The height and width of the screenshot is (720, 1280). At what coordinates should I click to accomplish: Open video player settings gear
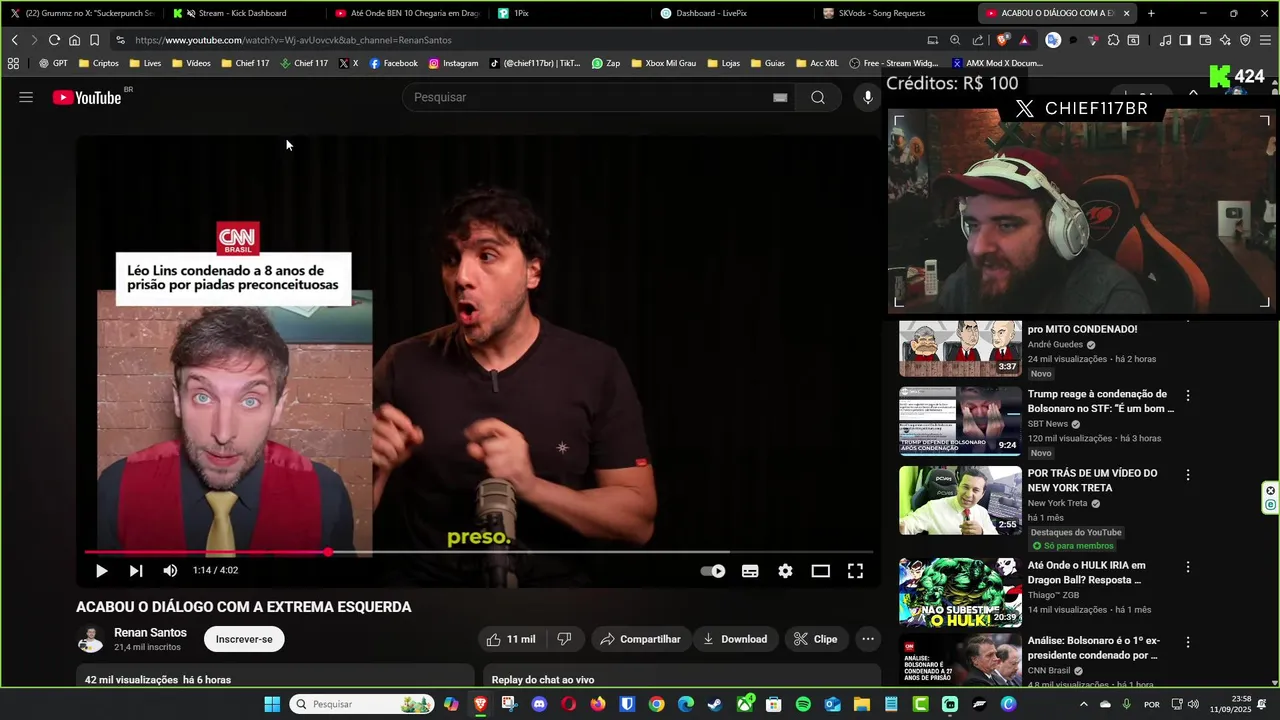click(785, 571)
